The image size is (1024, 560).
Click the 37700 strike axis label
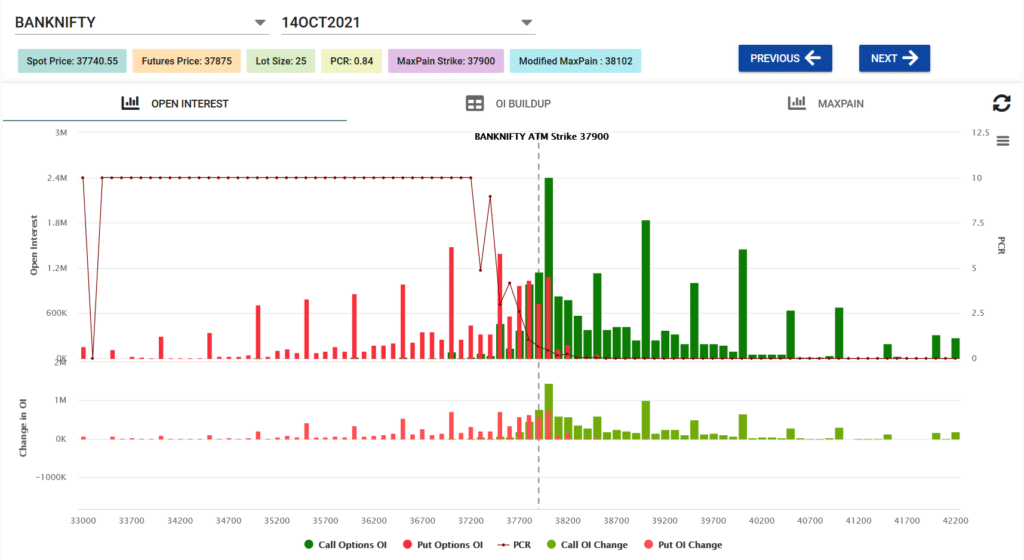point(519,520)
